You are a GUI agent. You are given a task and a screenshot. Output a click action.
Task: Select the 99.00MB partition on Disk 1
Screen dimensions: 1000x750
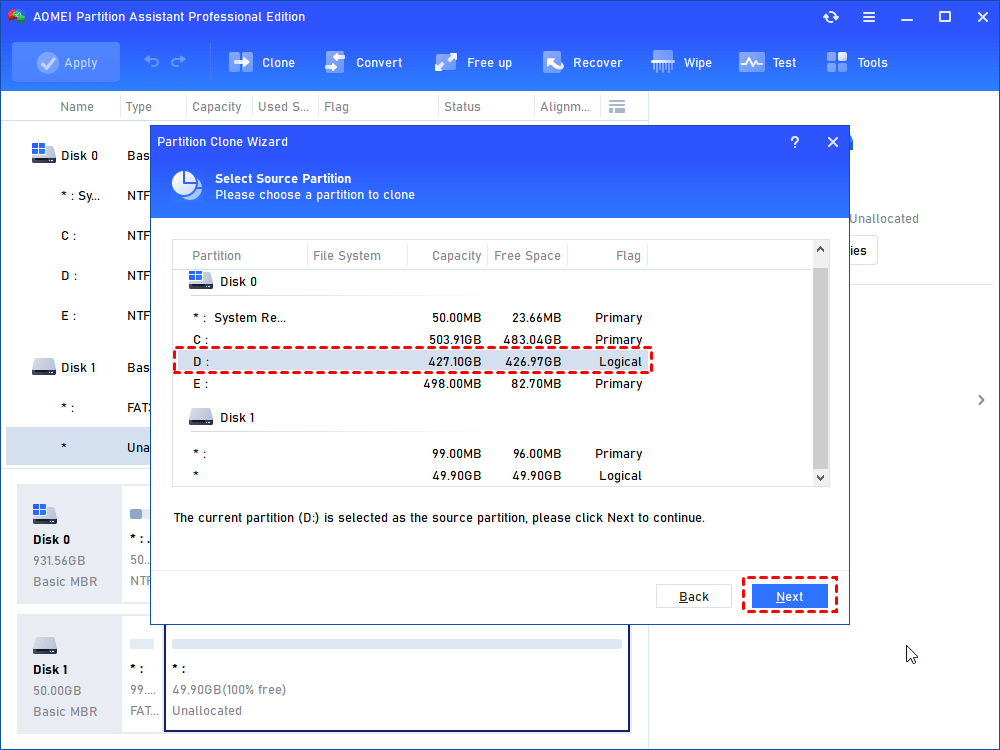(x=413, y=453)
